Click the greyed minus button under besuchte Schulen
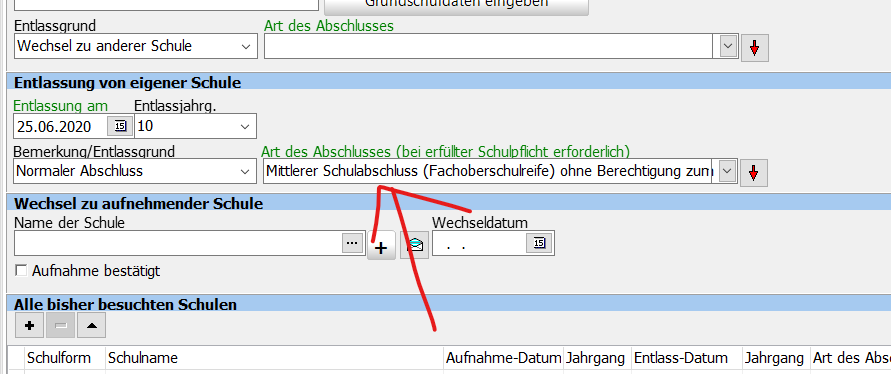 (60, 325)
